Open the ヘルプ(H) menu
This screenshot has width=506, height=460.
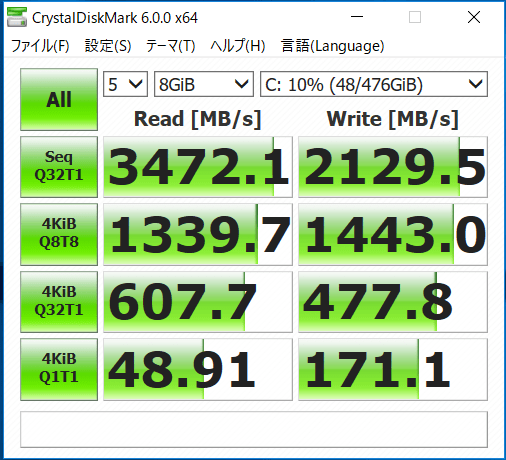point(238,46)
